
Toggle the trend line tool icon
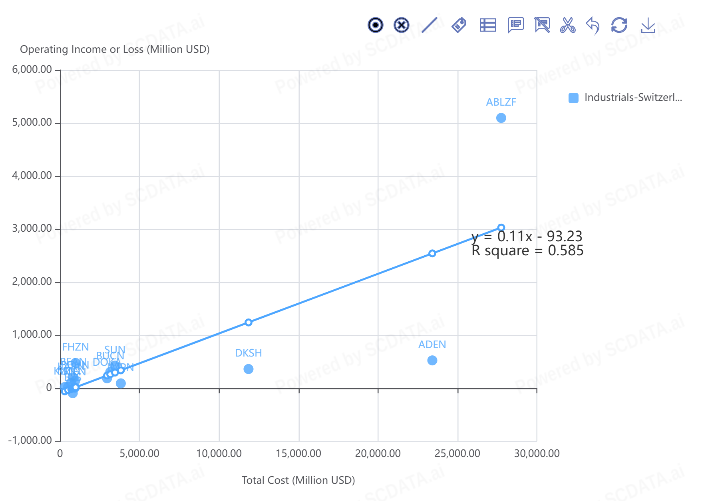coord(430,25)
